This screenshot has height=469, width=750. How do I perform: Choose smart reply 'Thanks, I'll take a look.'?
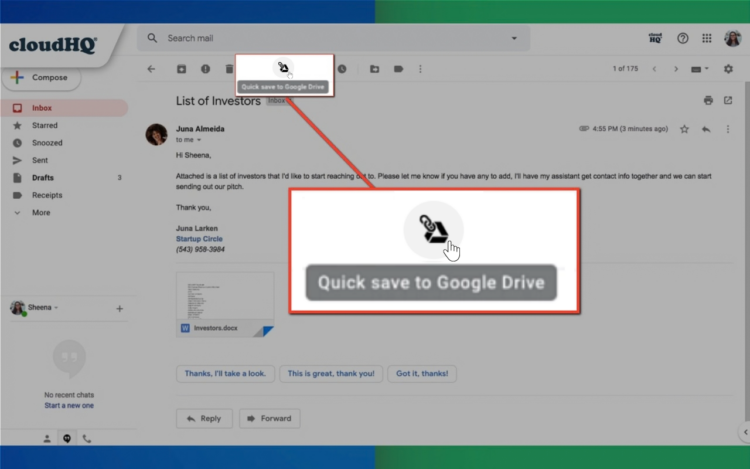(225, 373)
